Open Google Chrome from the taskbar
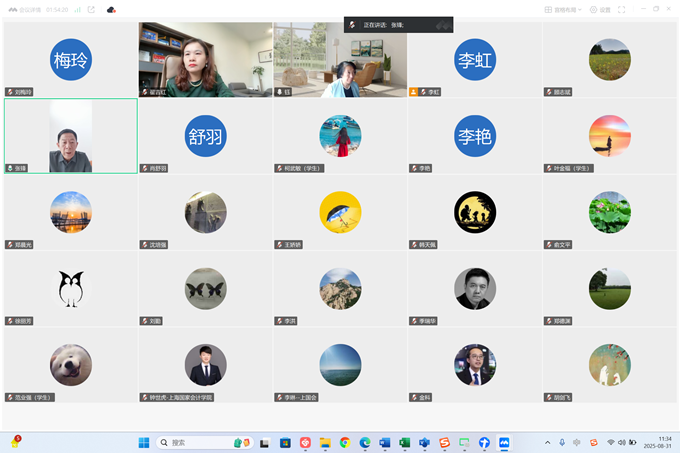The image size is (680, 453). coord(345,442)
